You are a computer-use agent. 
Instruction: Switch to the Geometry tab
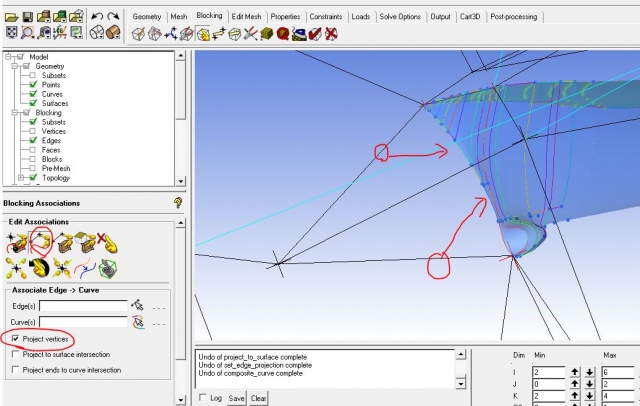click(147, 17)
